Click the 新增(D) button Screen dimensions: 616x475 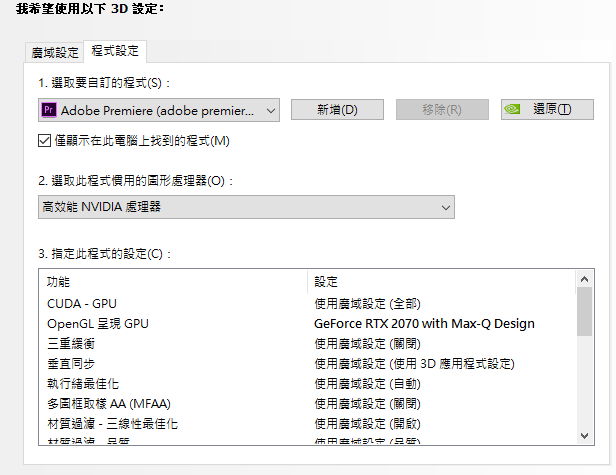337,109
